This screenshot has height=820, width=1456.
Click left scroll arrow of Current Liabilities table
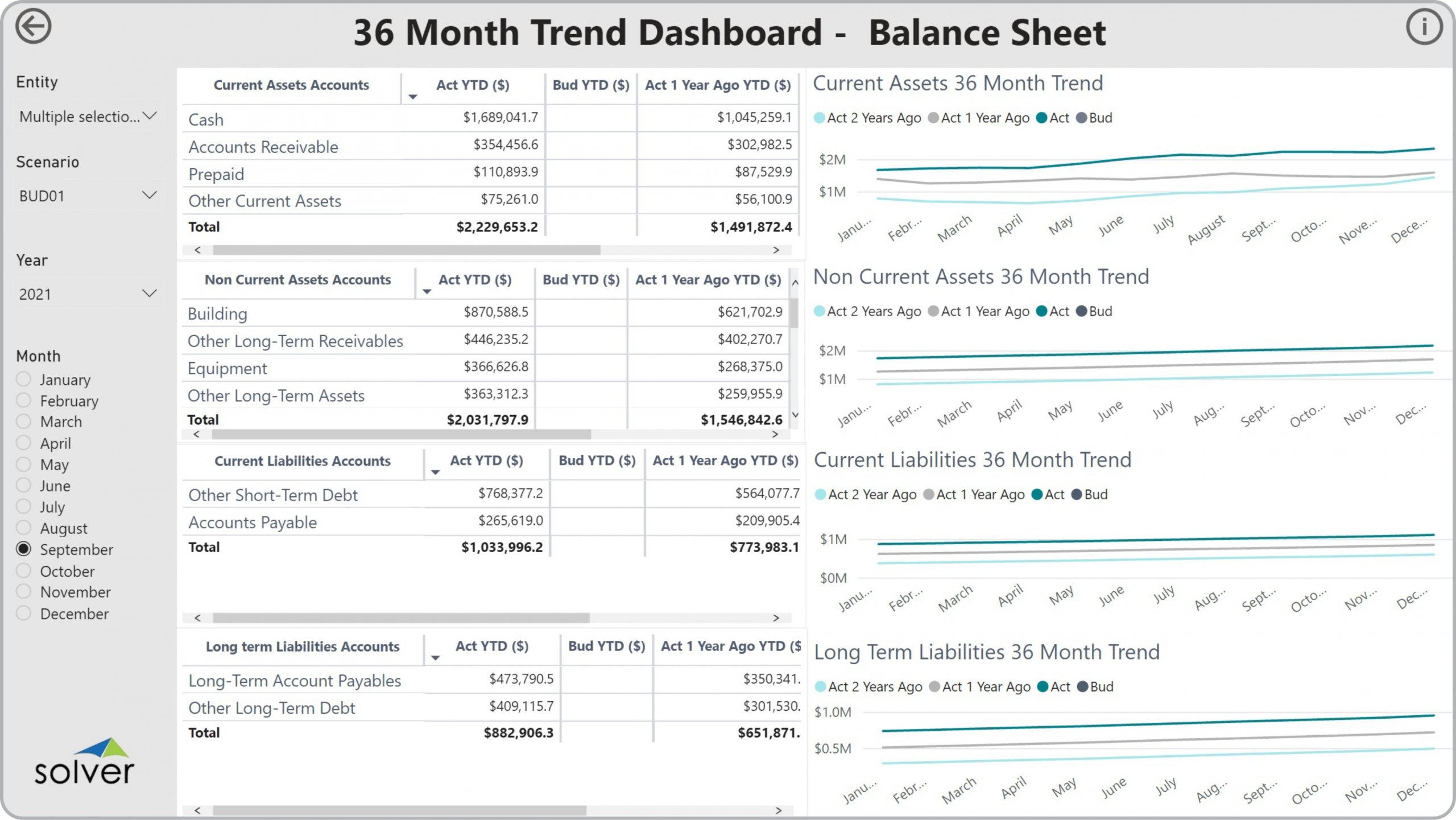tap(197, 618)
